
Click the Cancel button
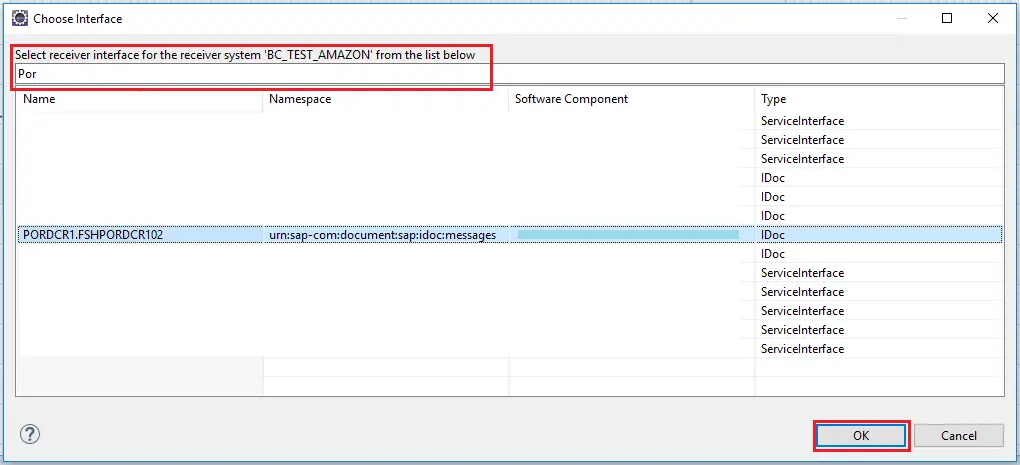(958, 436)
